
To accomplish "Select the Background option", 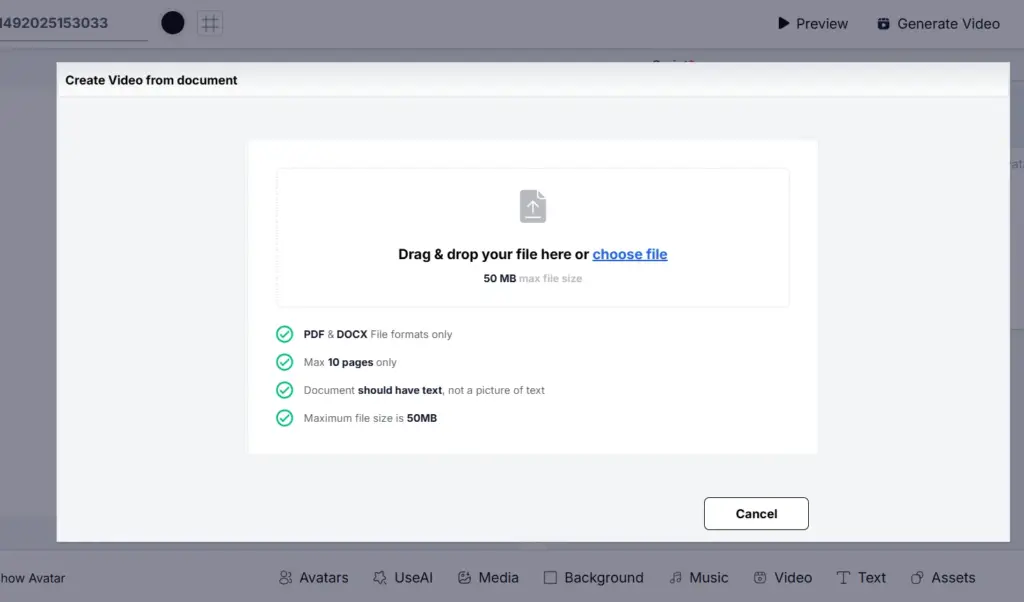I will (x=593, y=577).
